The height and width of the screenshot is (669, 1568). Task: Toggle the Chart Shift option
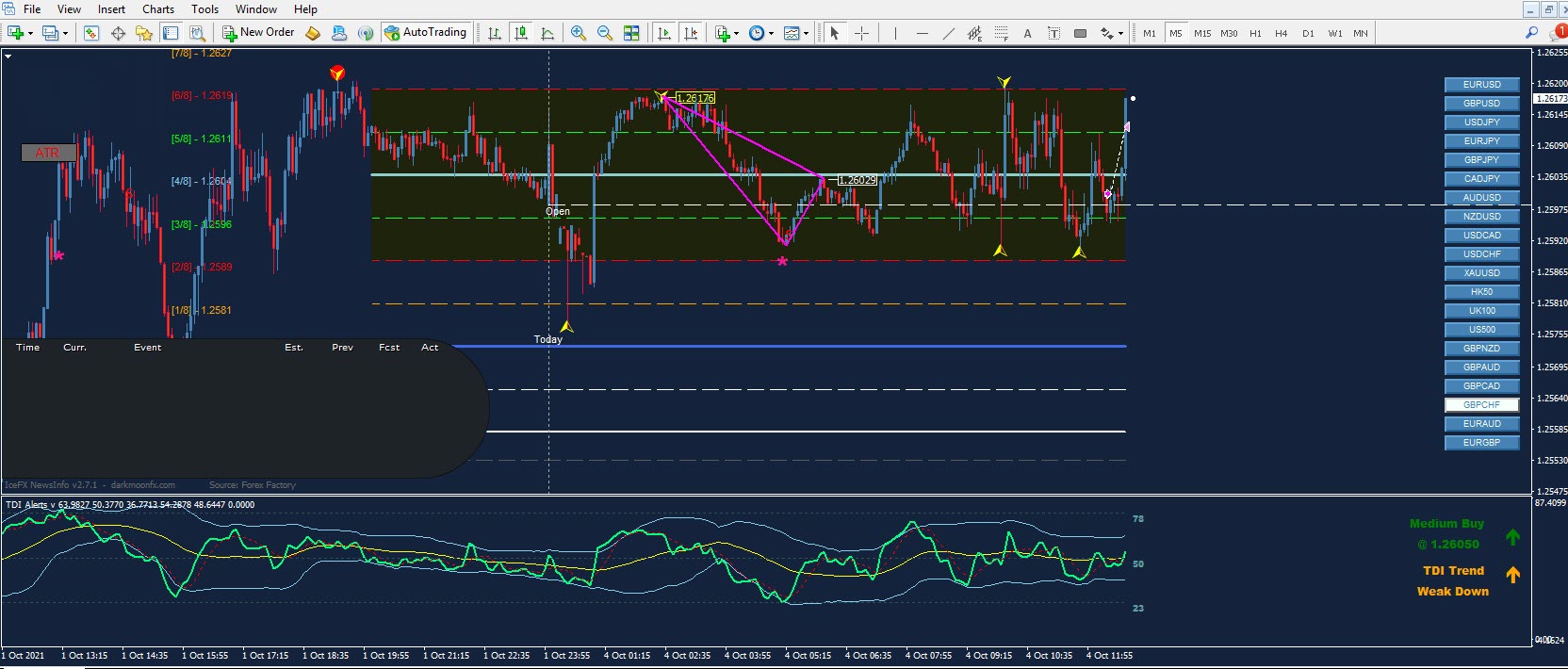click(x=691, y=33)
